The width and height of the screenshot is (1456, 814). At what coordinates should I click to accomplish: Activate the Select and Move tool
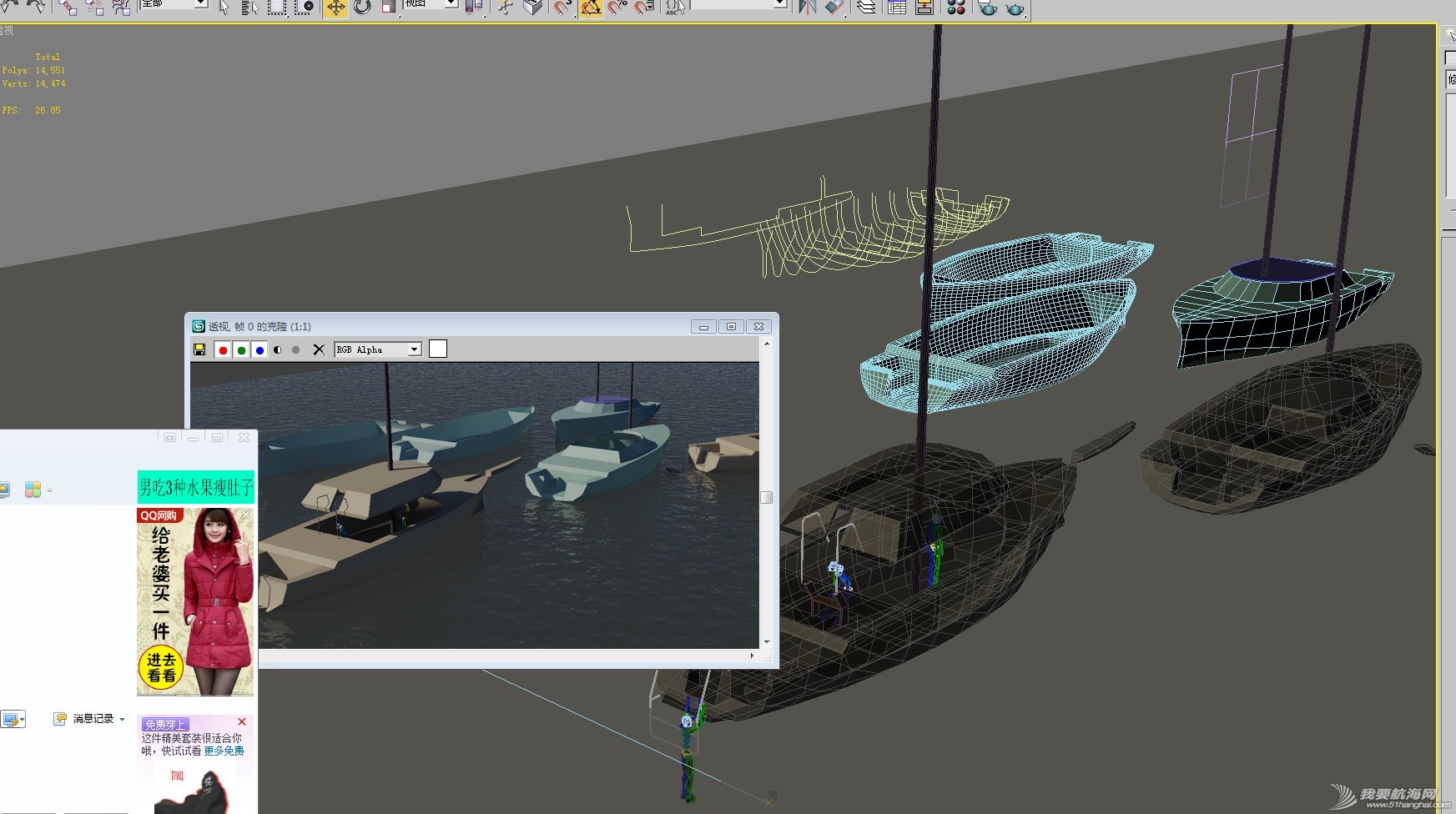click(x=335, y=8)
